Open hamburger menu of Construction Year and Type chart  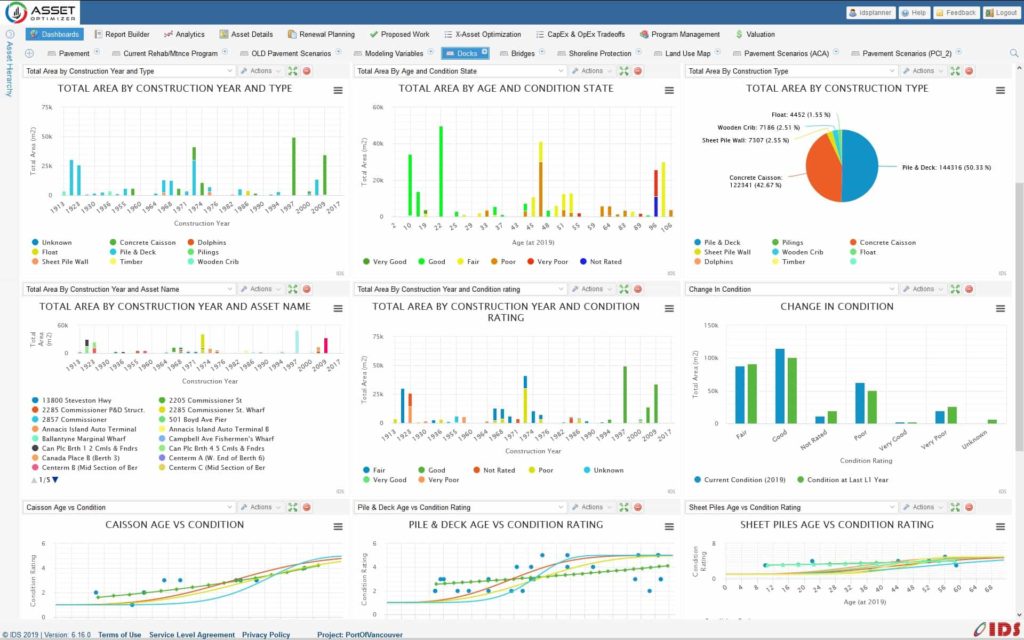(x=338, y=91)
